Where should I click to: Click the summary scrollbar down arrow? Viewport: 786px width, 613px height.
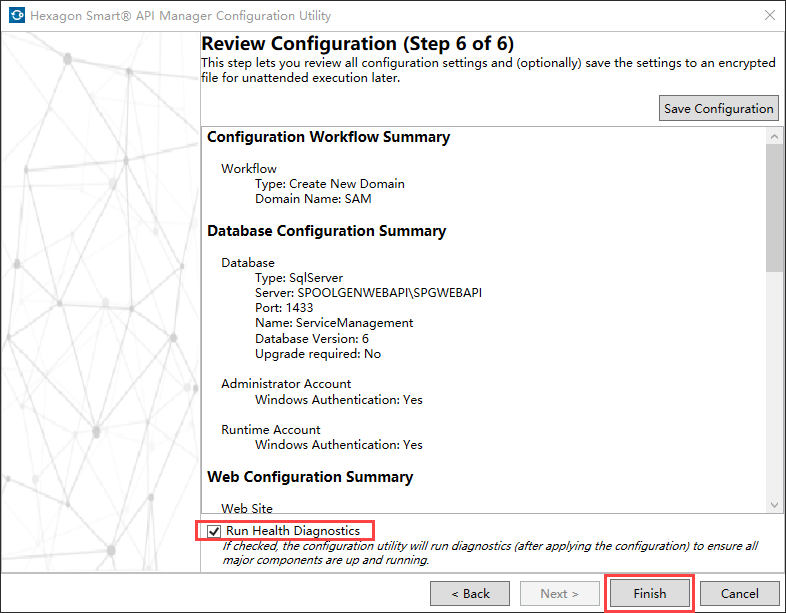coord(773,505)
